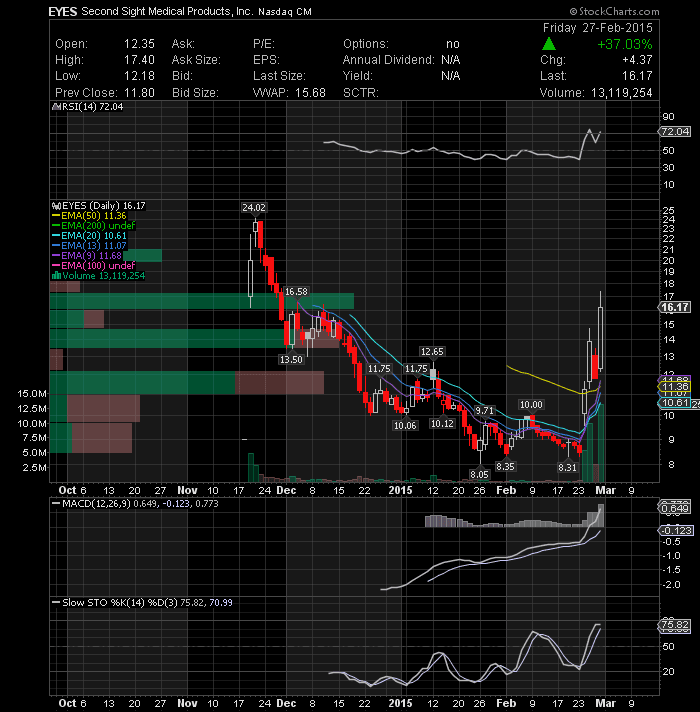The image size is (700, 712).
Task: Click the green up-arrow triangle beside +37.03%
Action: [549, 44]
